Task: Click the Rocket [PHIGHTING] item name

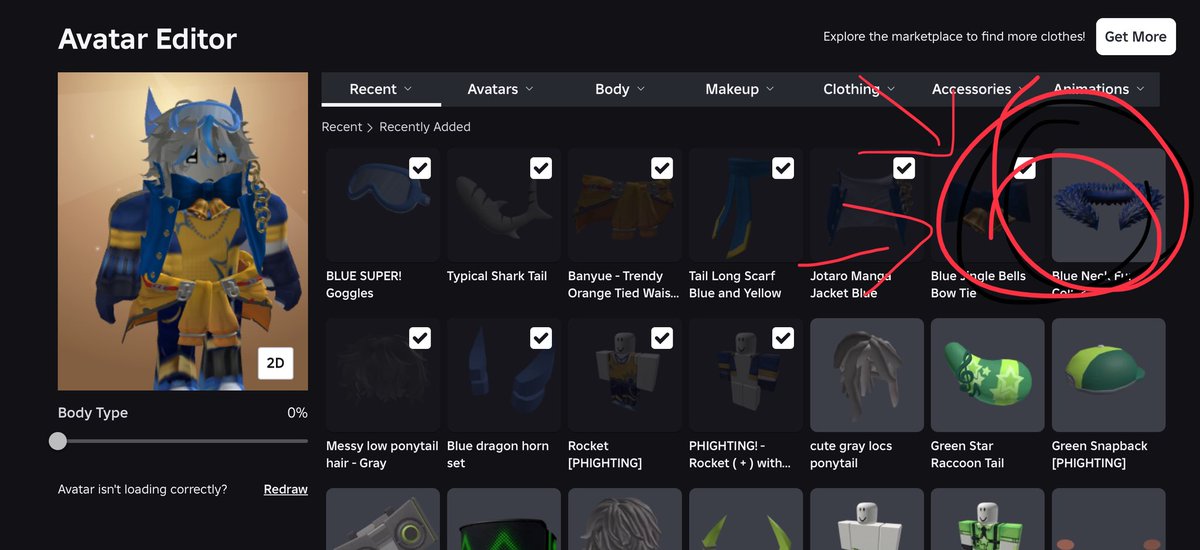Action: (x=605, y=455)
